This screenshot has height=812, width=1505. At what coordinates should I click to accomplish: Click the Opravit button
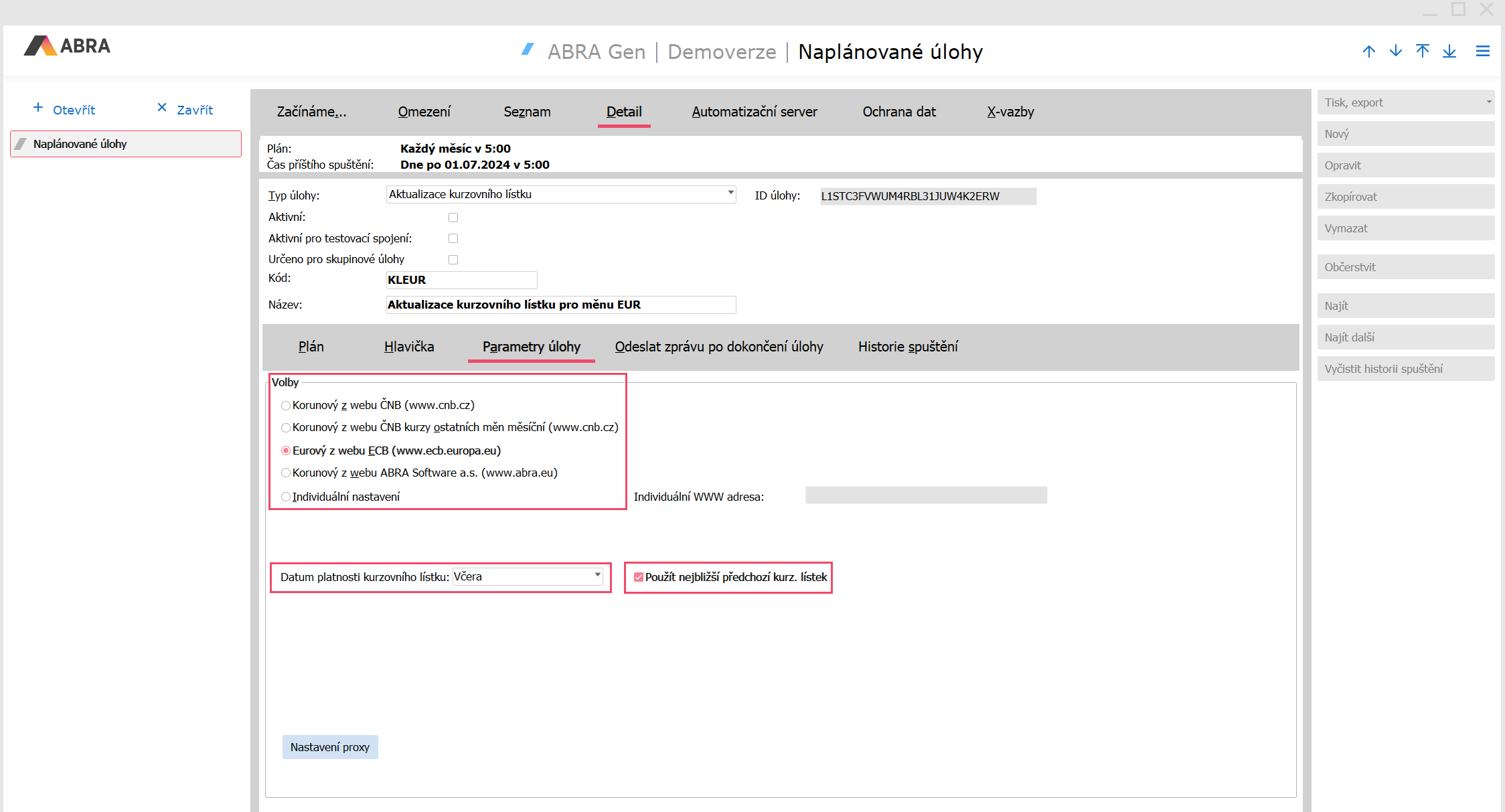(x=1405, y=165)
